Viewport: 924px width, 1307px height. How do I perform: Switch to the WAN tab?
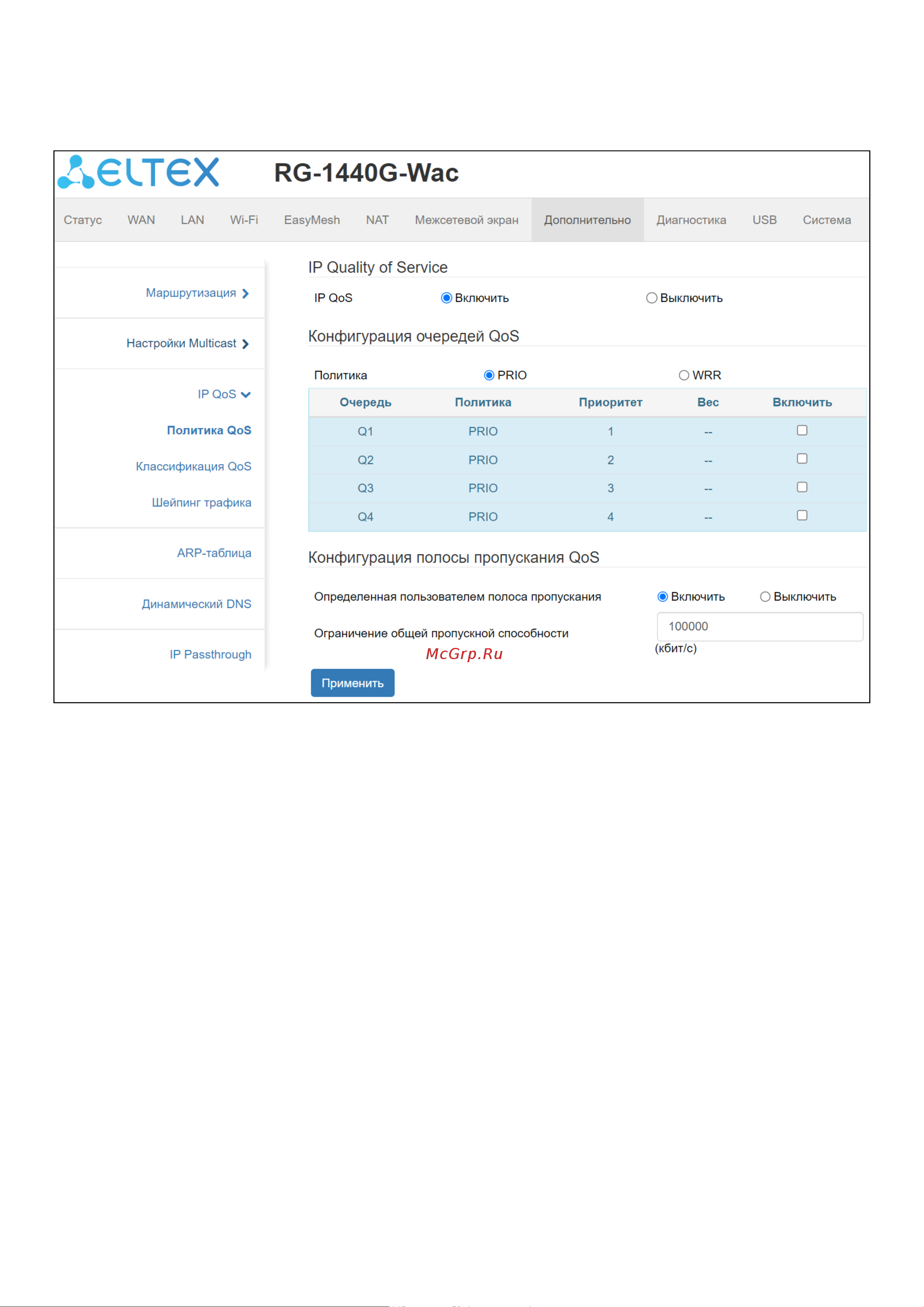[x=141, y=220]
